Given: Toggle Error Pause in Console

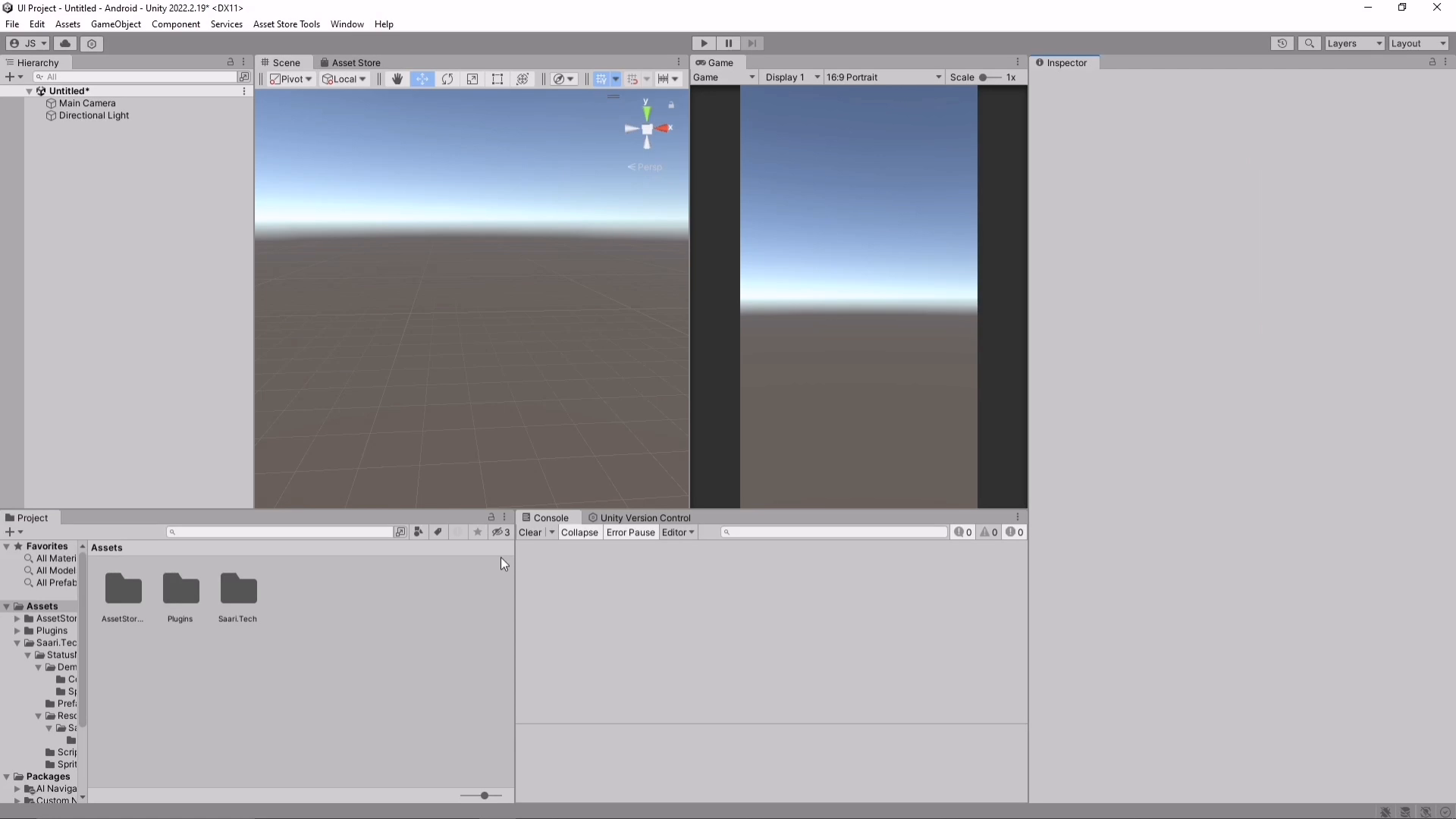Looking at the screenshot, I should [630, 532].
